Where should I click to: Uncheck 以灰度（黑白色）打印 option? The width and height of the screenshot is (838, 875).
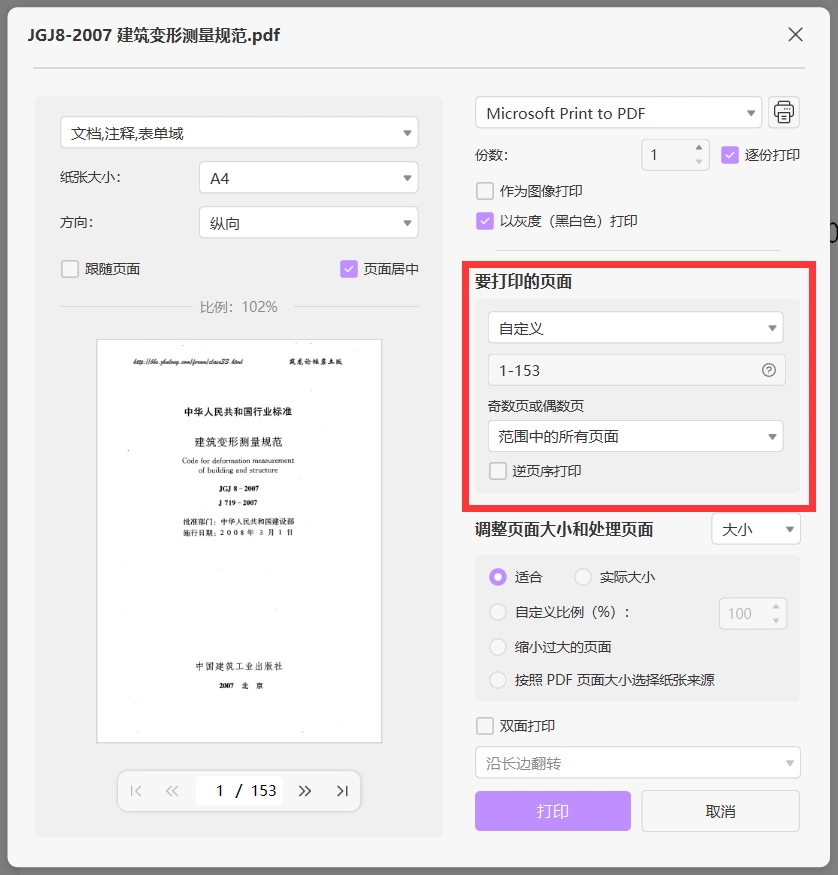(485, 221)
